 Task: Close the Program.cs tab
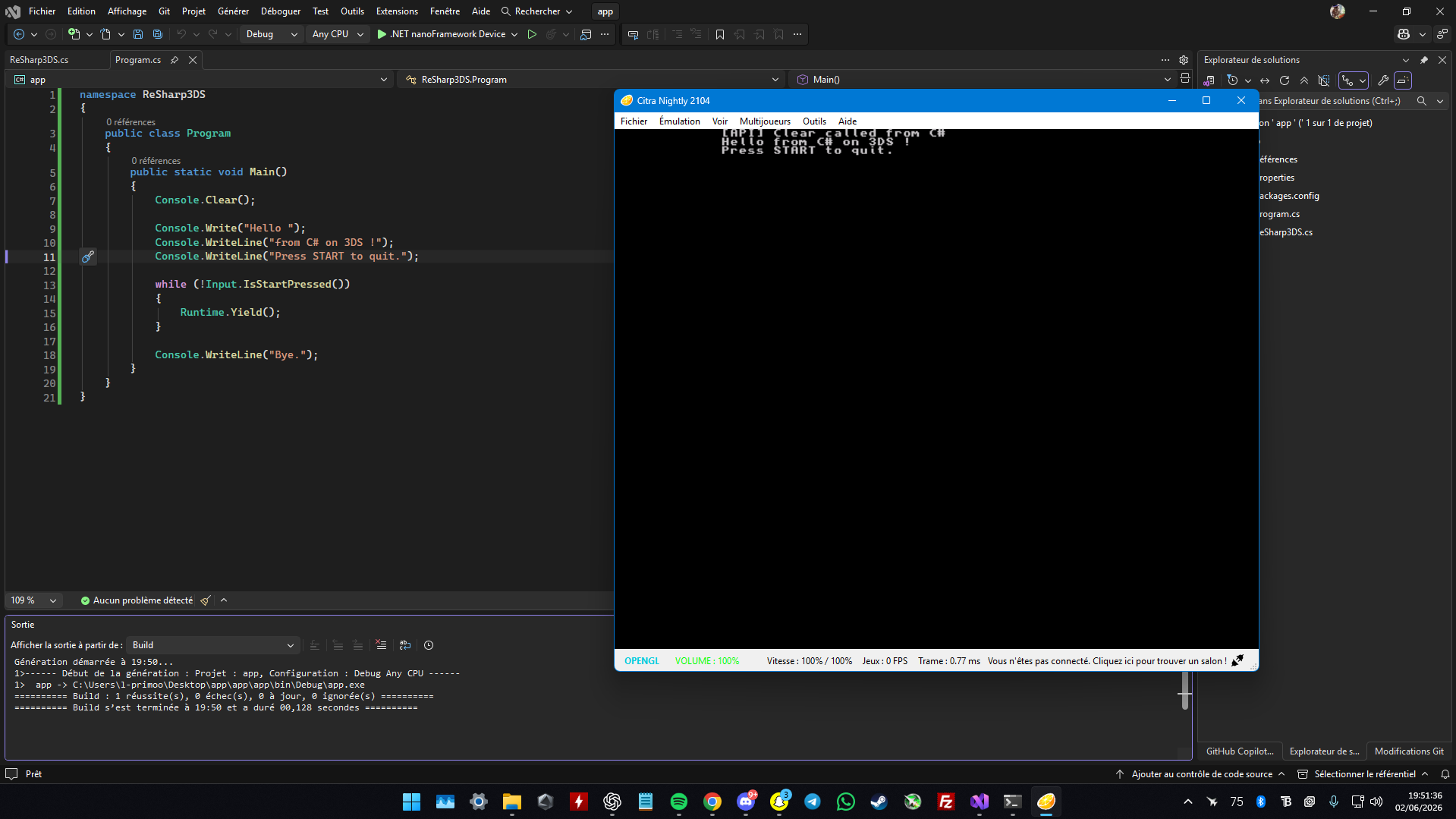[193, 60]
